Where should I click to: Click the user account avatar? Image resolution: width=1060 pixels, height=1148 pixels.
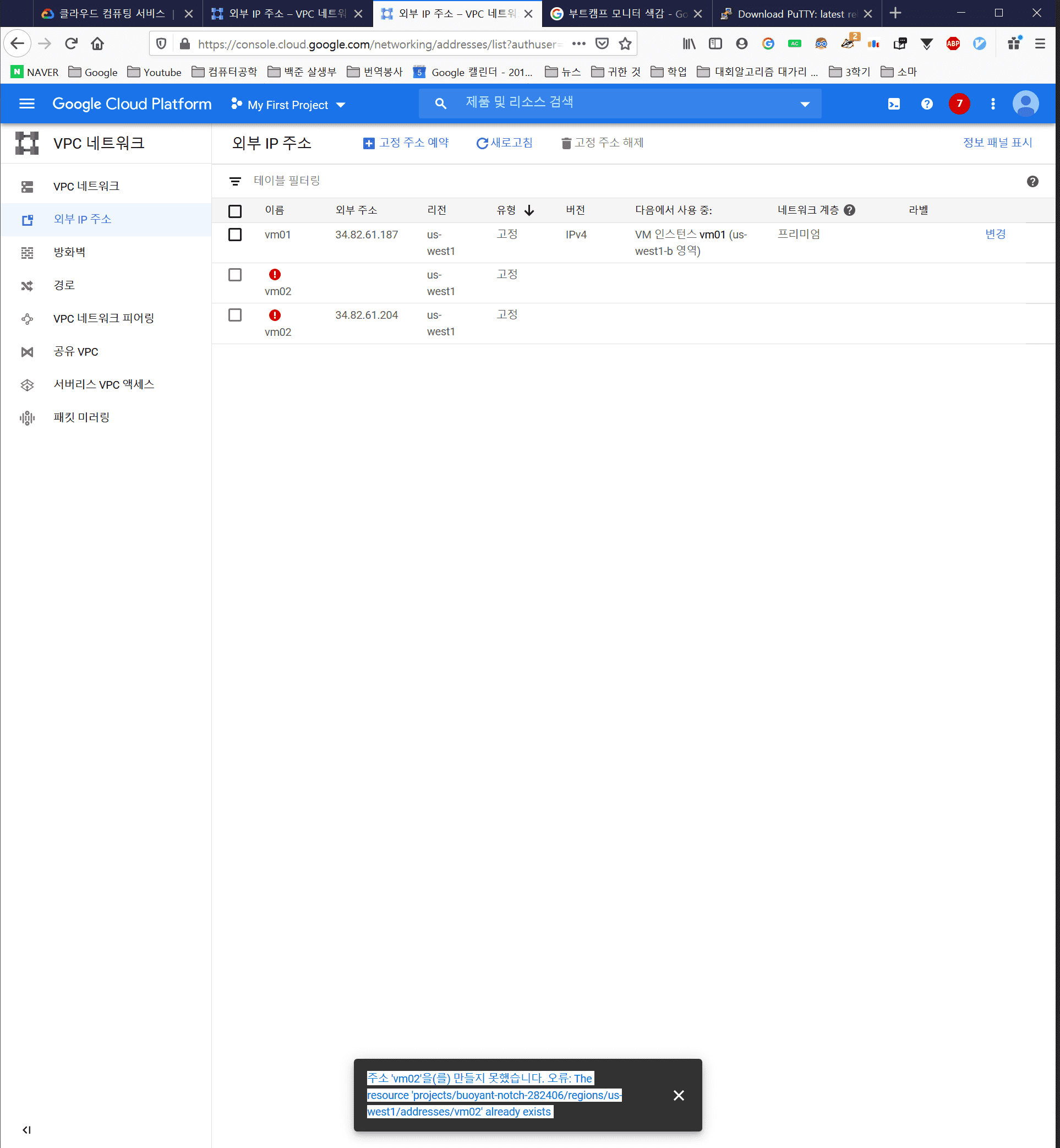[1025, 104]
